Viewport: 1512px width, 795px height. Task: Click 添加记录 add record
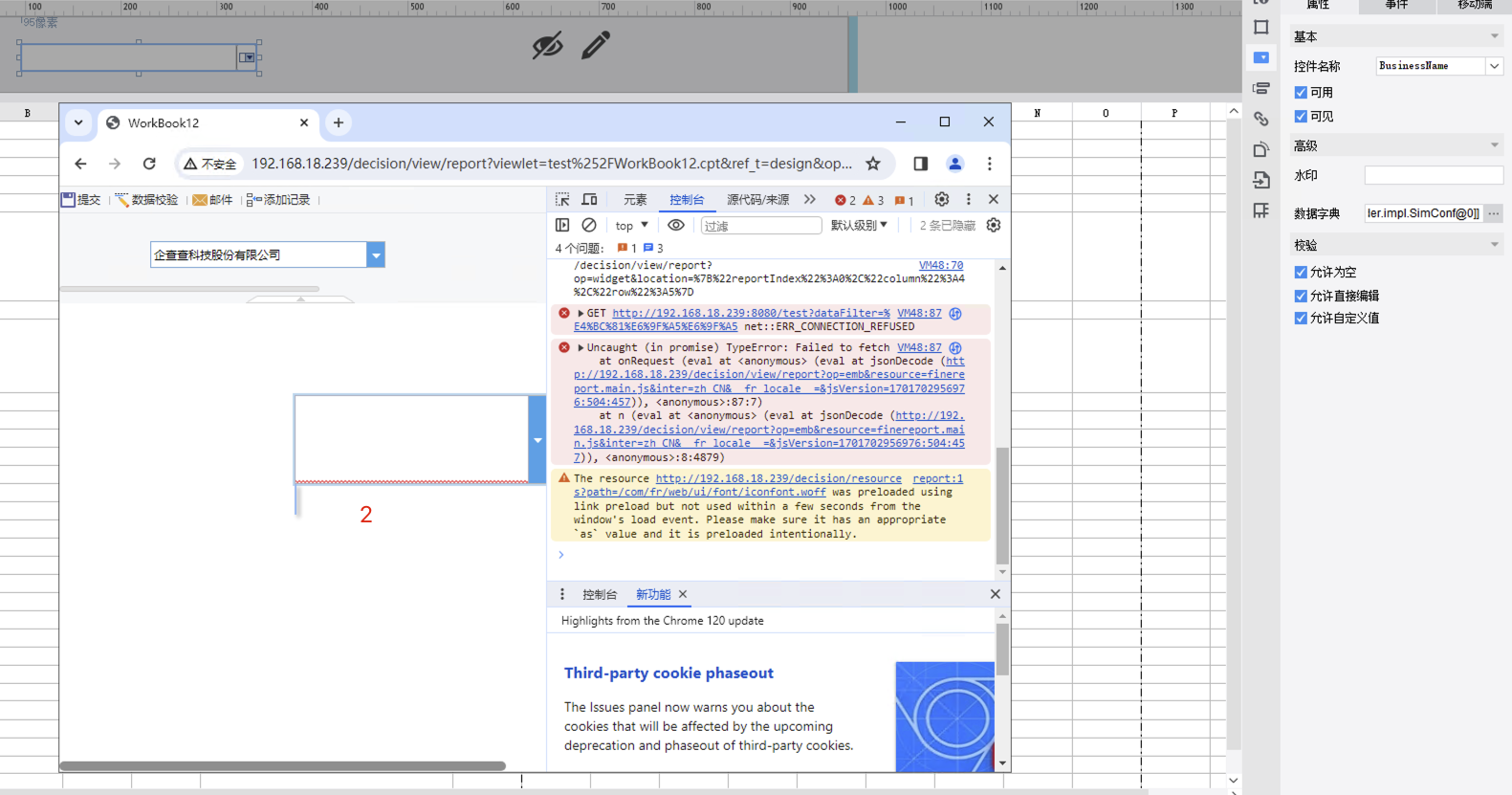pyautogui.click(x=278, y=199)
